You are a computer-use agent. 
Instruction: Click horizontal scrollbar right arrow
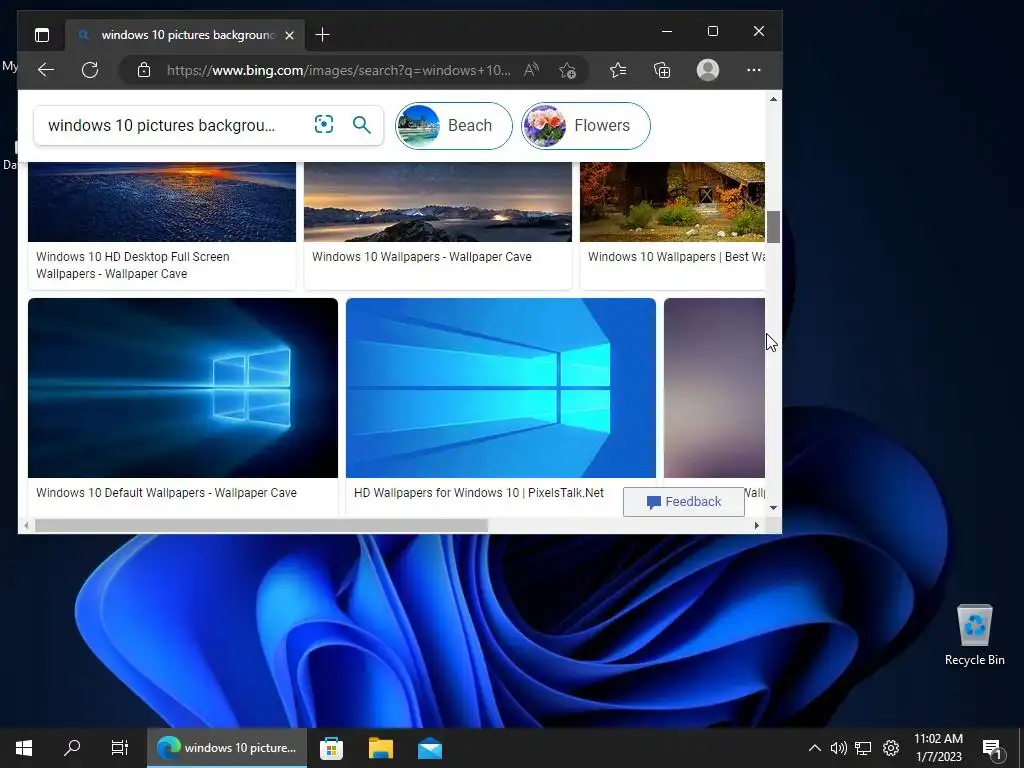(757, 526)
